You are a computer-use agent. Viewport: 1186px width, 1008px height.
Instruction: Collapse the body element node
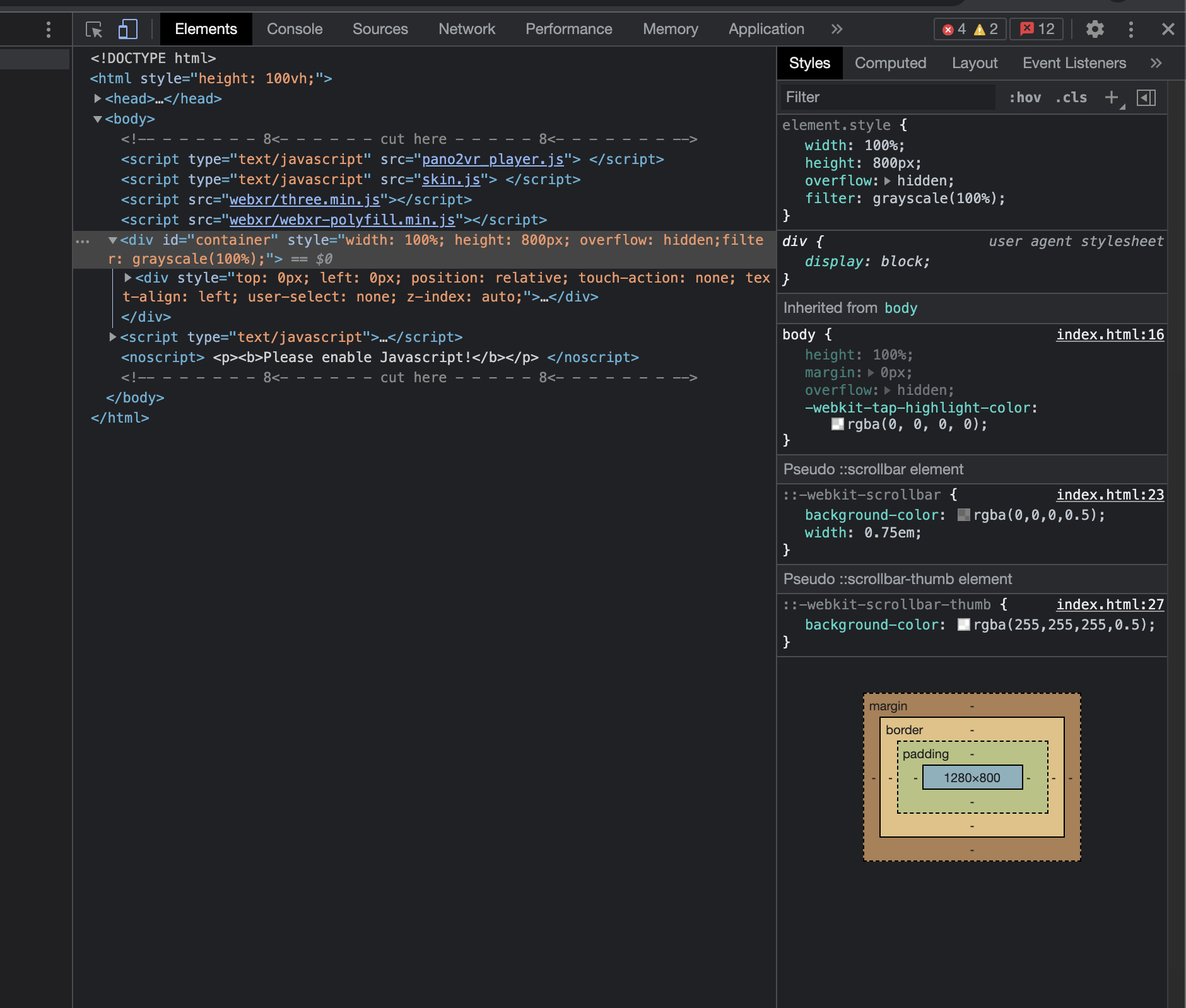tap(98, 119)
